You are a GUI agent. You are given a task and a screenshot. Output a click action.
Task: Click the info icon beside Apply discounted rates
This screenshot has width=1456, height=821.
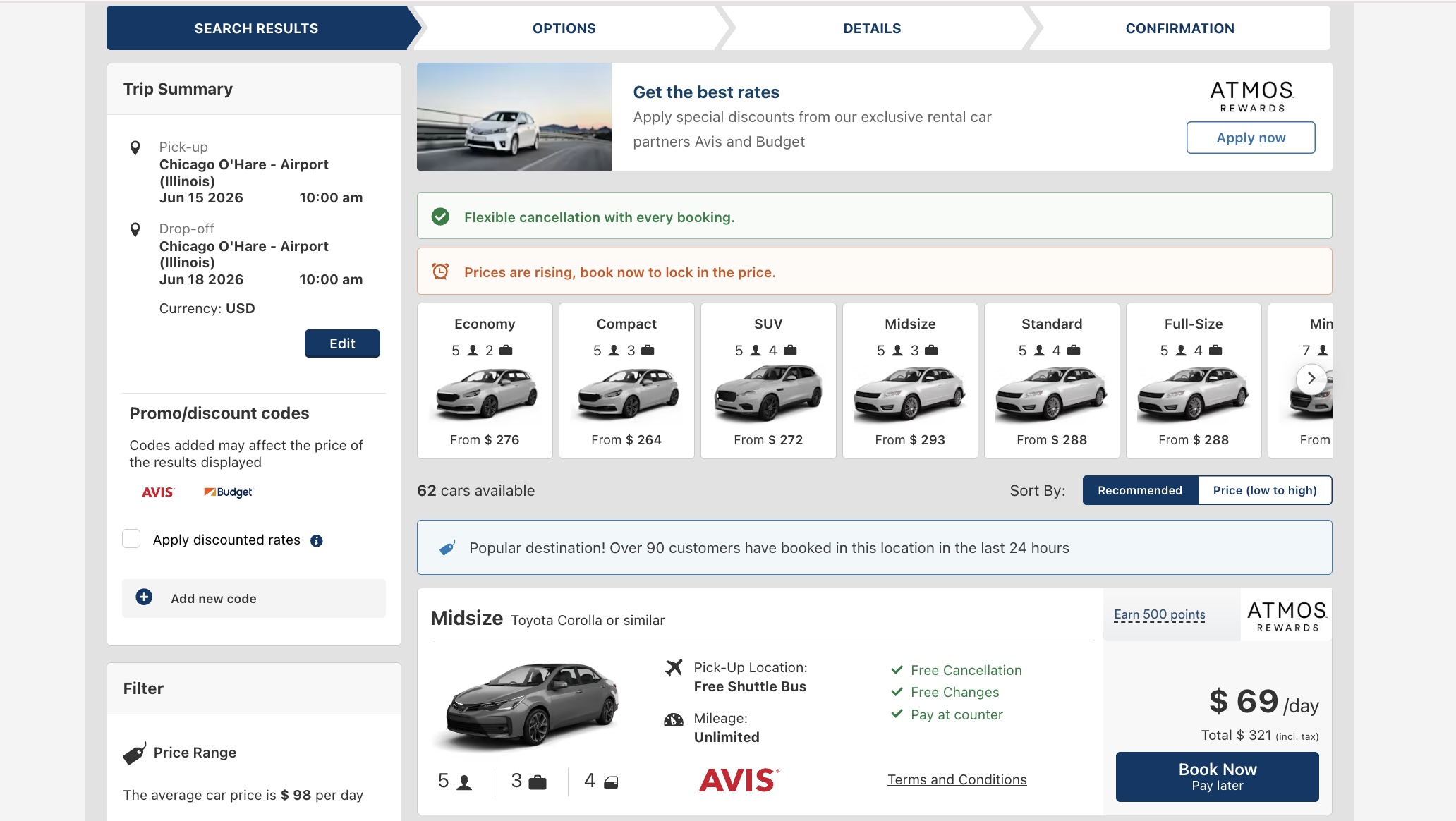point(317,541)
